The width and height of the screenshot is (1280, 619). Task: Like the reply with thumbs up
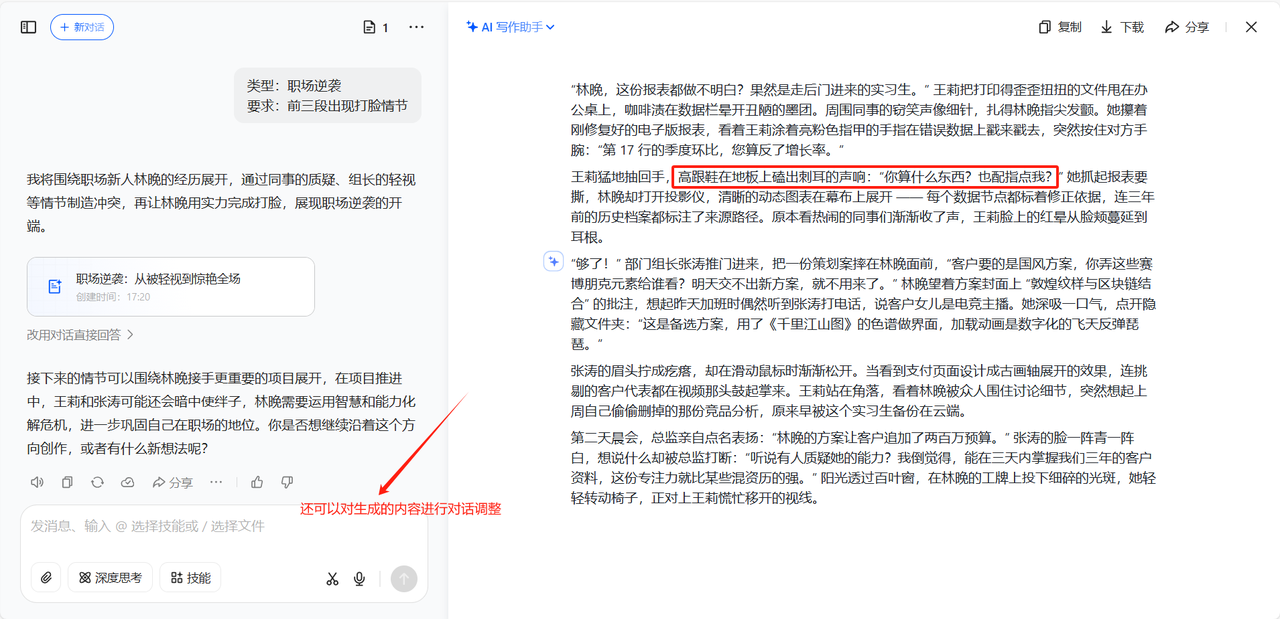tap(257, 482)
